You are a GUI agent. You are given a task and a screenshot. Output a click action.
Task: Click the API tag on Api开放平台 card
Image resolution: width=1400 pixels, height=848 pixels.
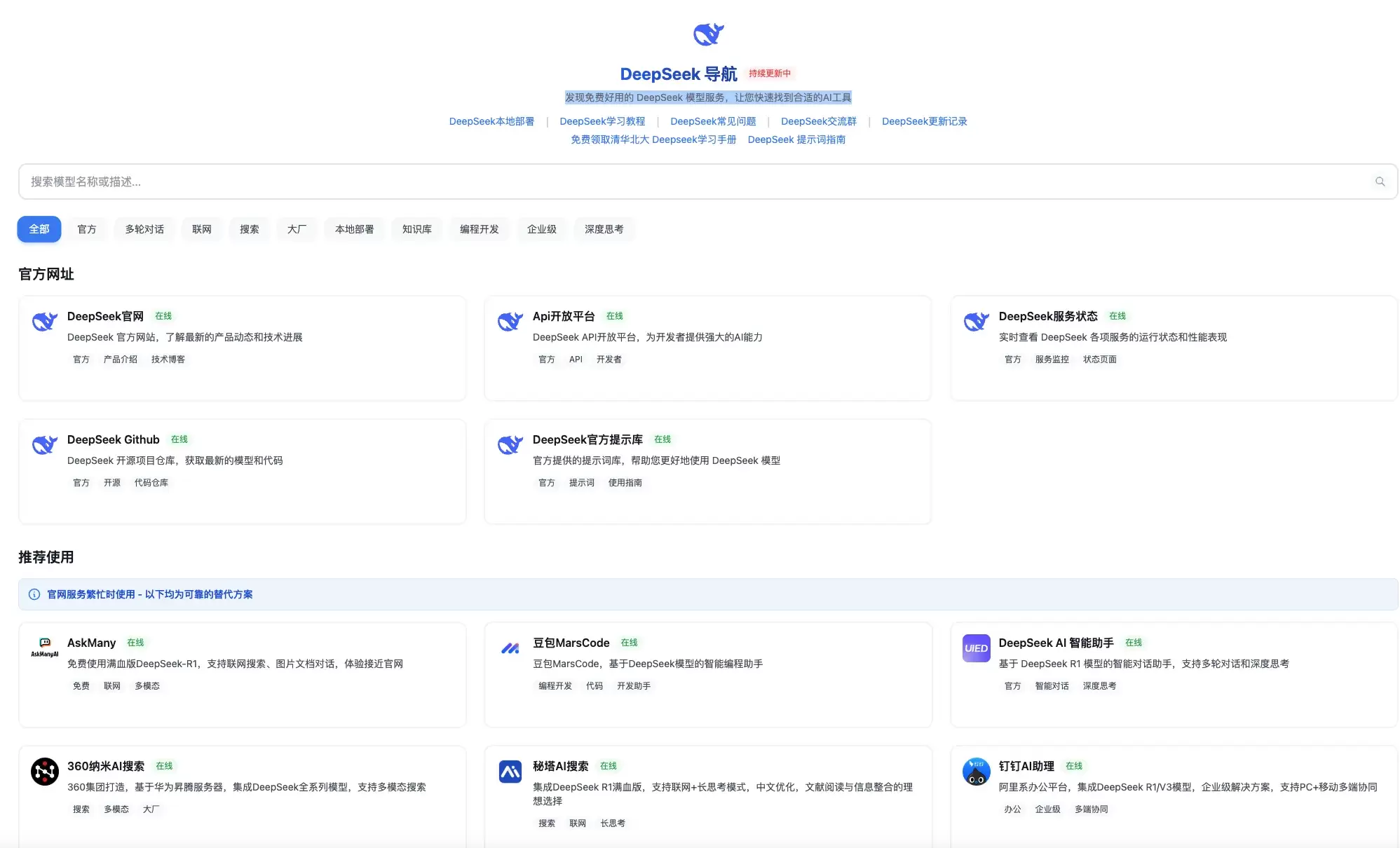[x=576, y=360]
